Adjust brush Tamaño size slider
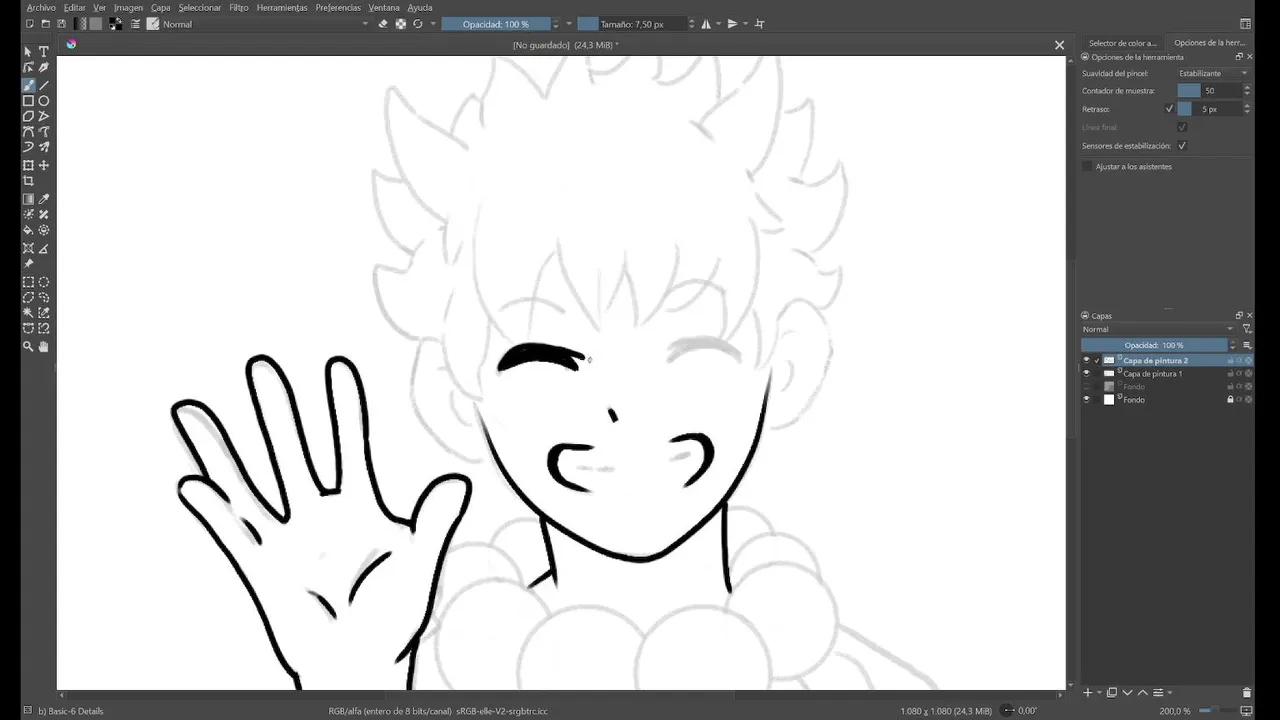 coord(632,24)
